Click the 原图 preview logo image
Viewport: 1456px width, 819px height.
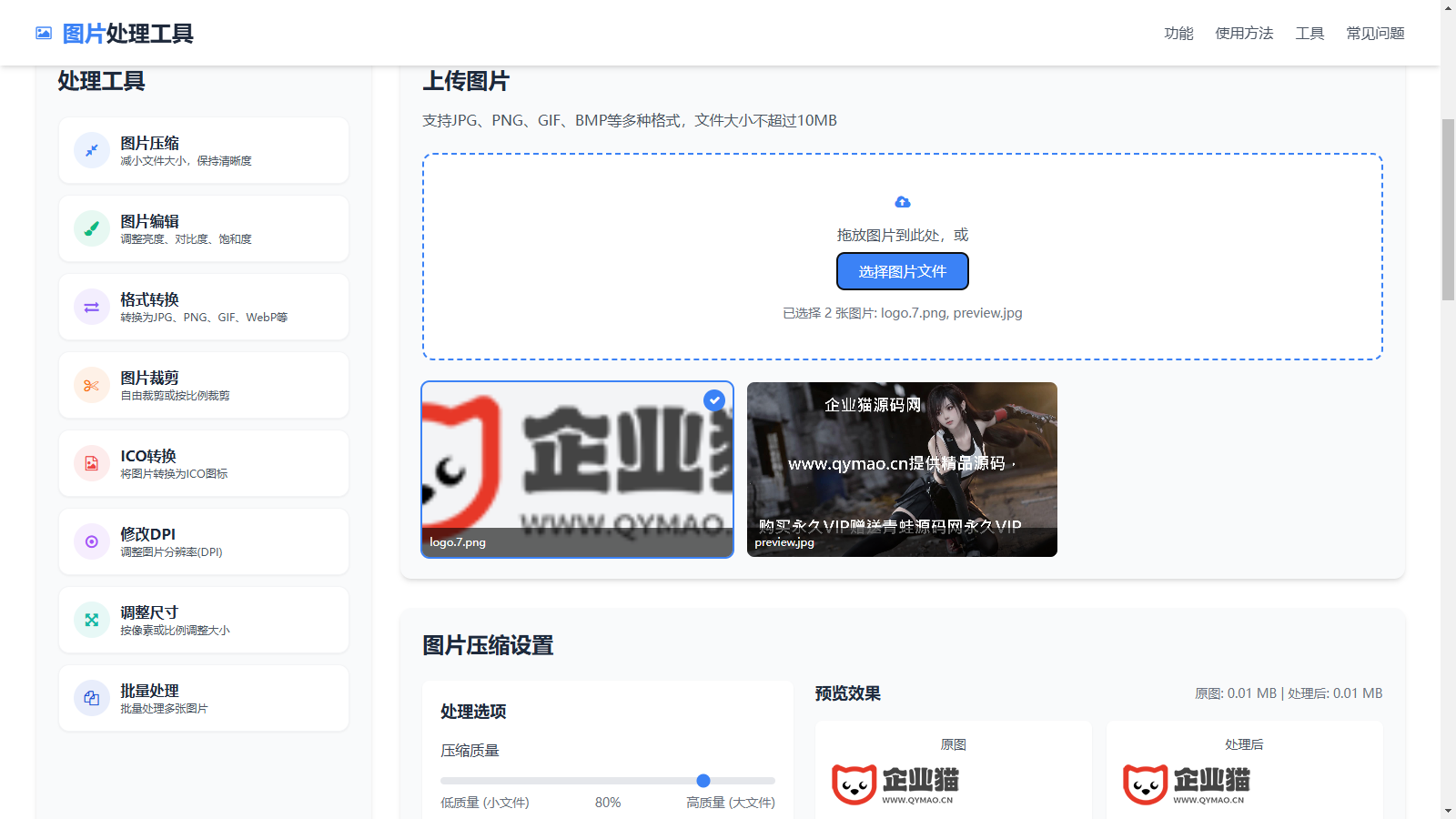[x=895, y=784]
